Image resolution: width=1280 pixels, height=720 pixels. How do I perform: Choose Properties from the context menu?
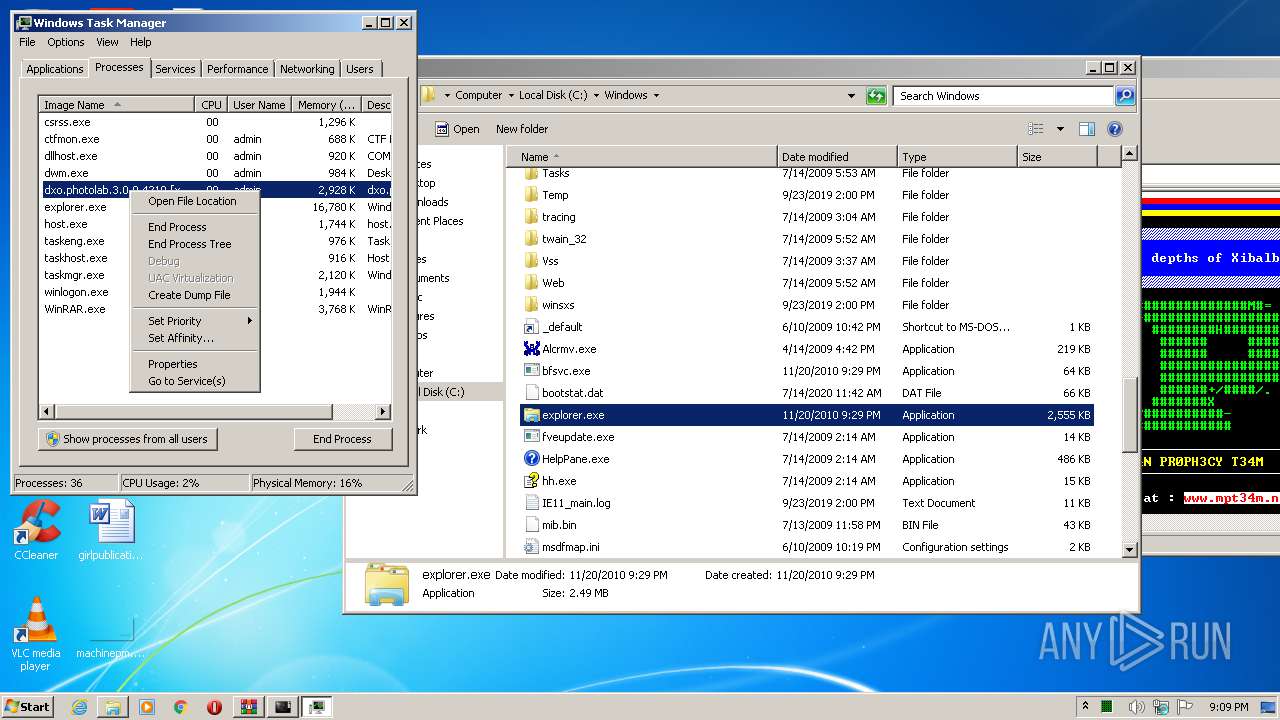tap(196, 364)
